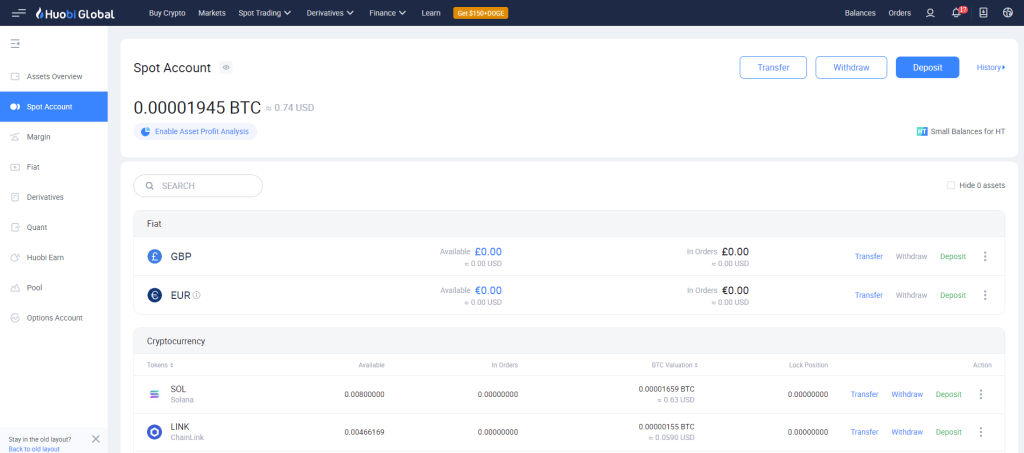Viewport: 1024px width, 453px height.
Task: Click the Huobi Global logo
Action: (75, 13)
